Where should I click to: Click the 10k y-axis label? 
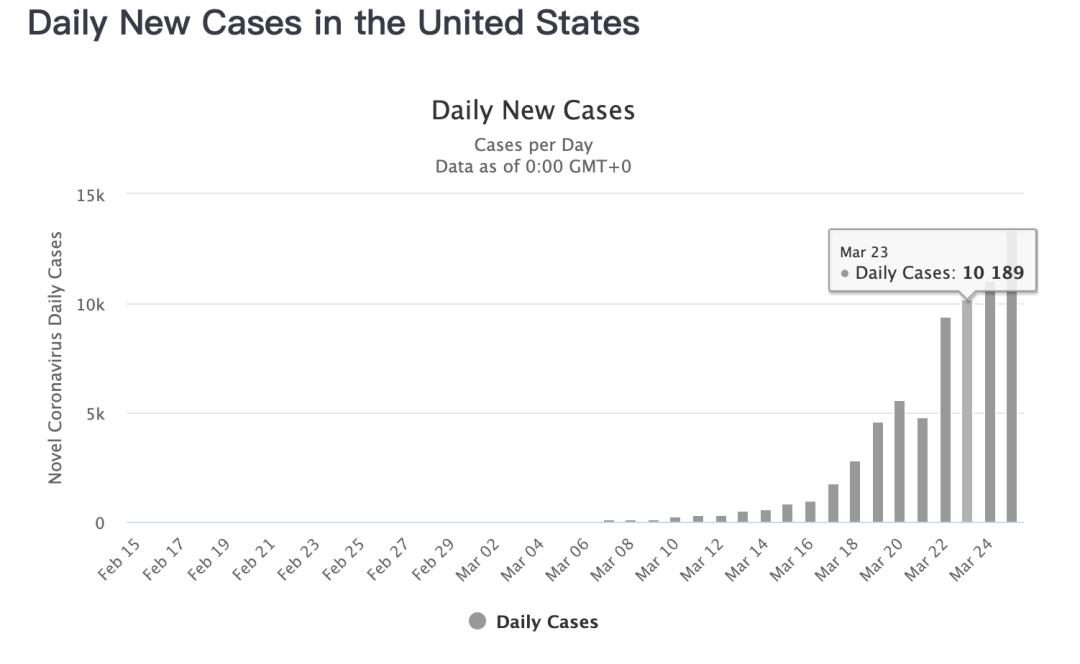(x=90, y=304)
